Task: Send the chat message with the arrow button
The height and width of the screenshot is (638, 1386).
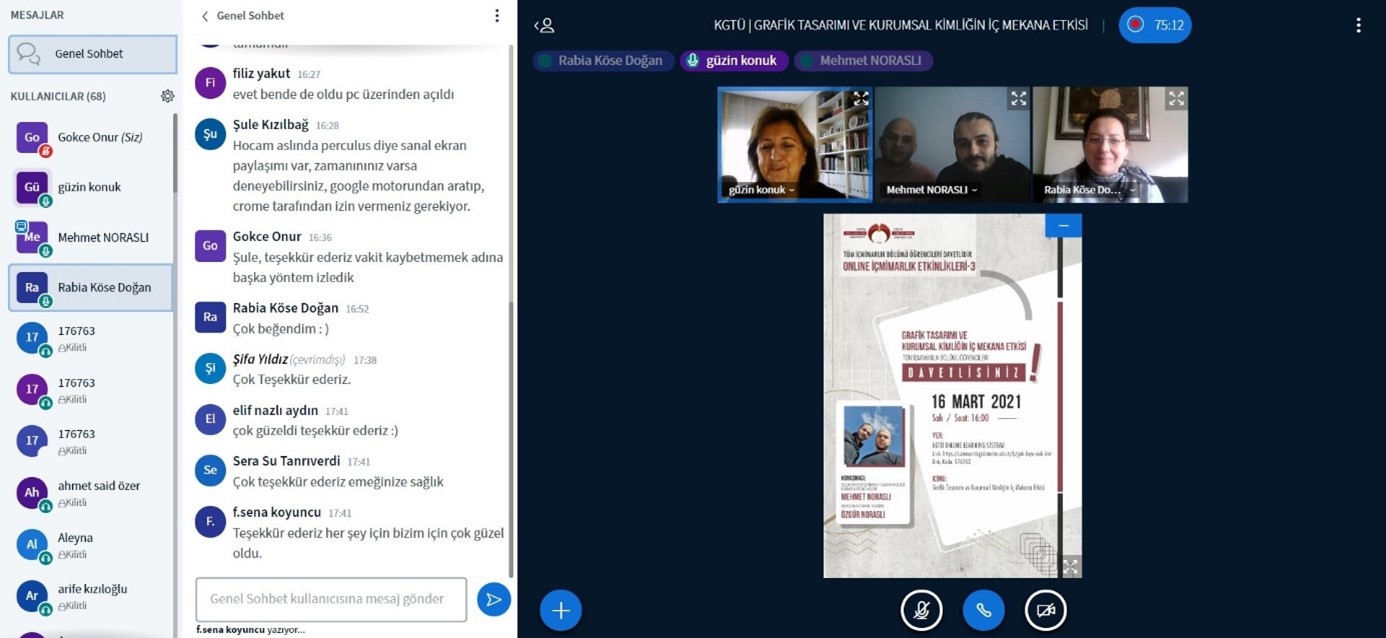Action: point(494,599)
